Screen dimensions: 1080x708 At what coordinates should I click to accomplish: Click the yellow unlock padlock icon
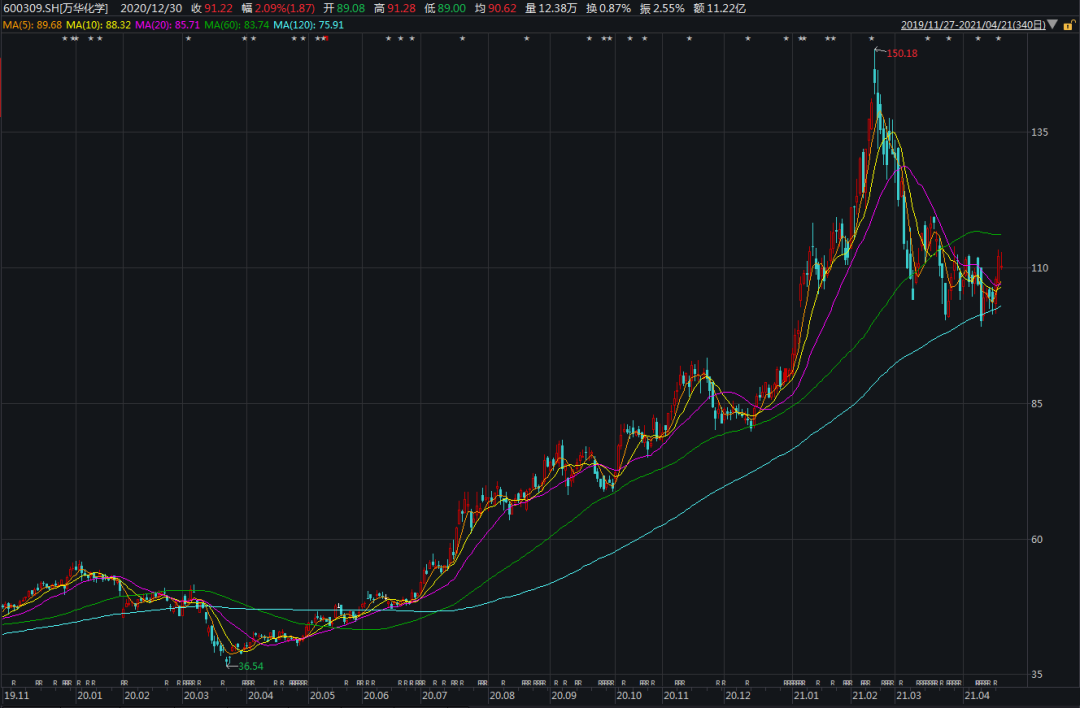(x=1069, y=25)
